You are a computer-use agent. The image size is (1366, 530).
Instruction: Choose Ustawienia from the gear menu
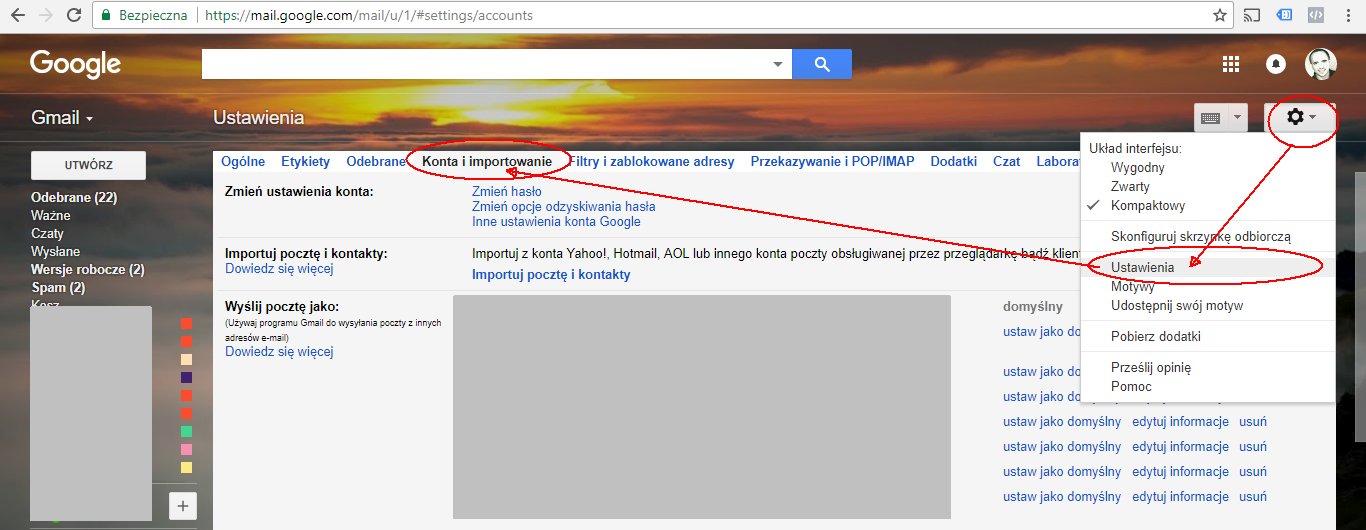click(x=1142, y=268)
